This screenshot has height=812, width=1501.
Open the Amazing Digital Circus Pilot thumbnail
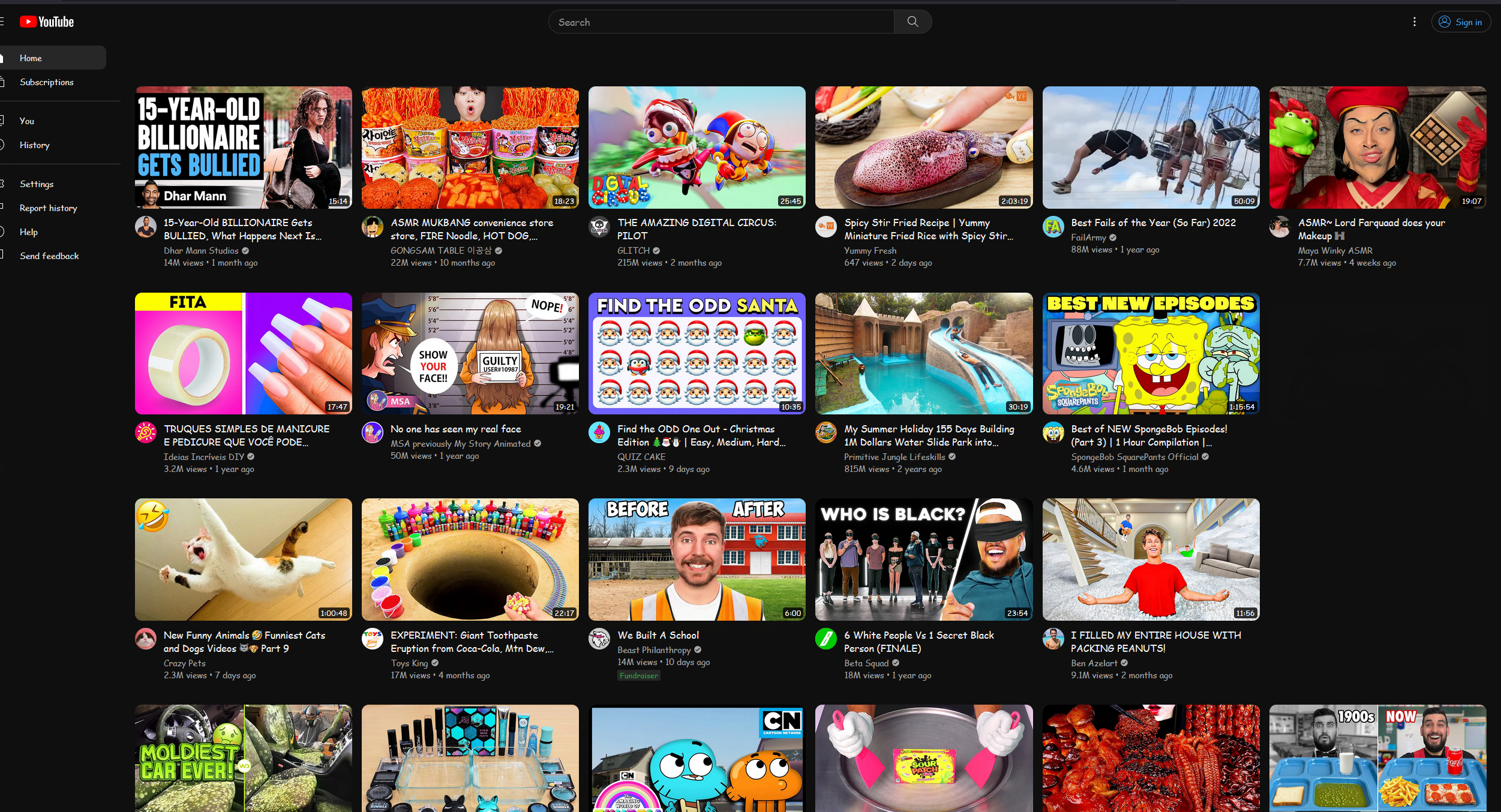coord(697,148)
